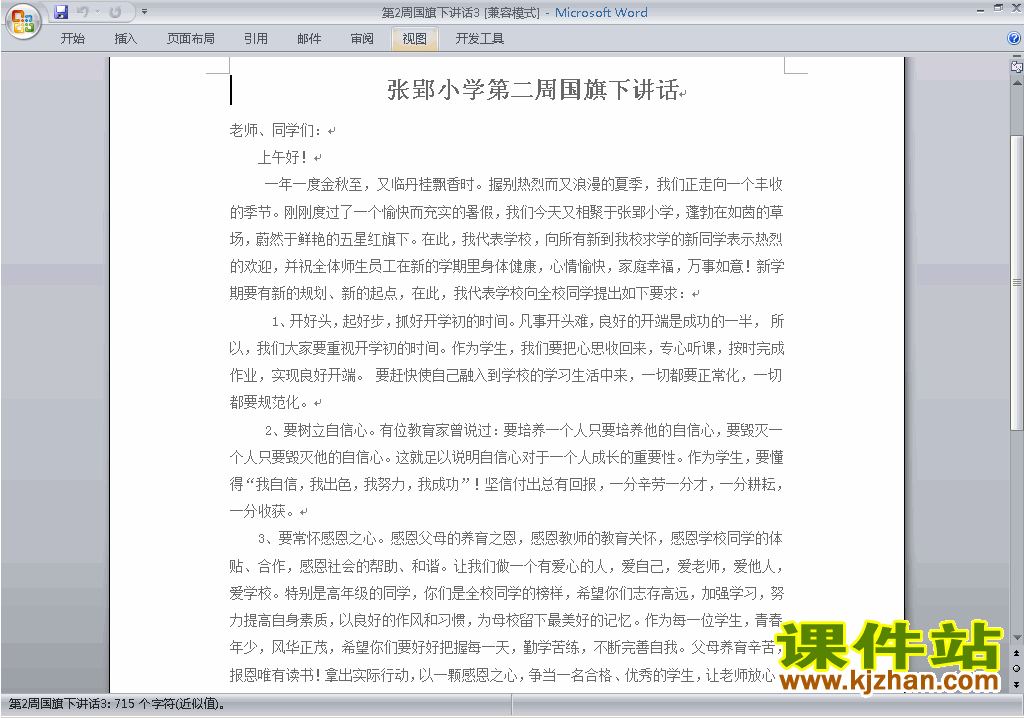Viewport: 1024px width, 718px height.
Task: Click the line beginning 期要有新的规划
Action: 458,294
